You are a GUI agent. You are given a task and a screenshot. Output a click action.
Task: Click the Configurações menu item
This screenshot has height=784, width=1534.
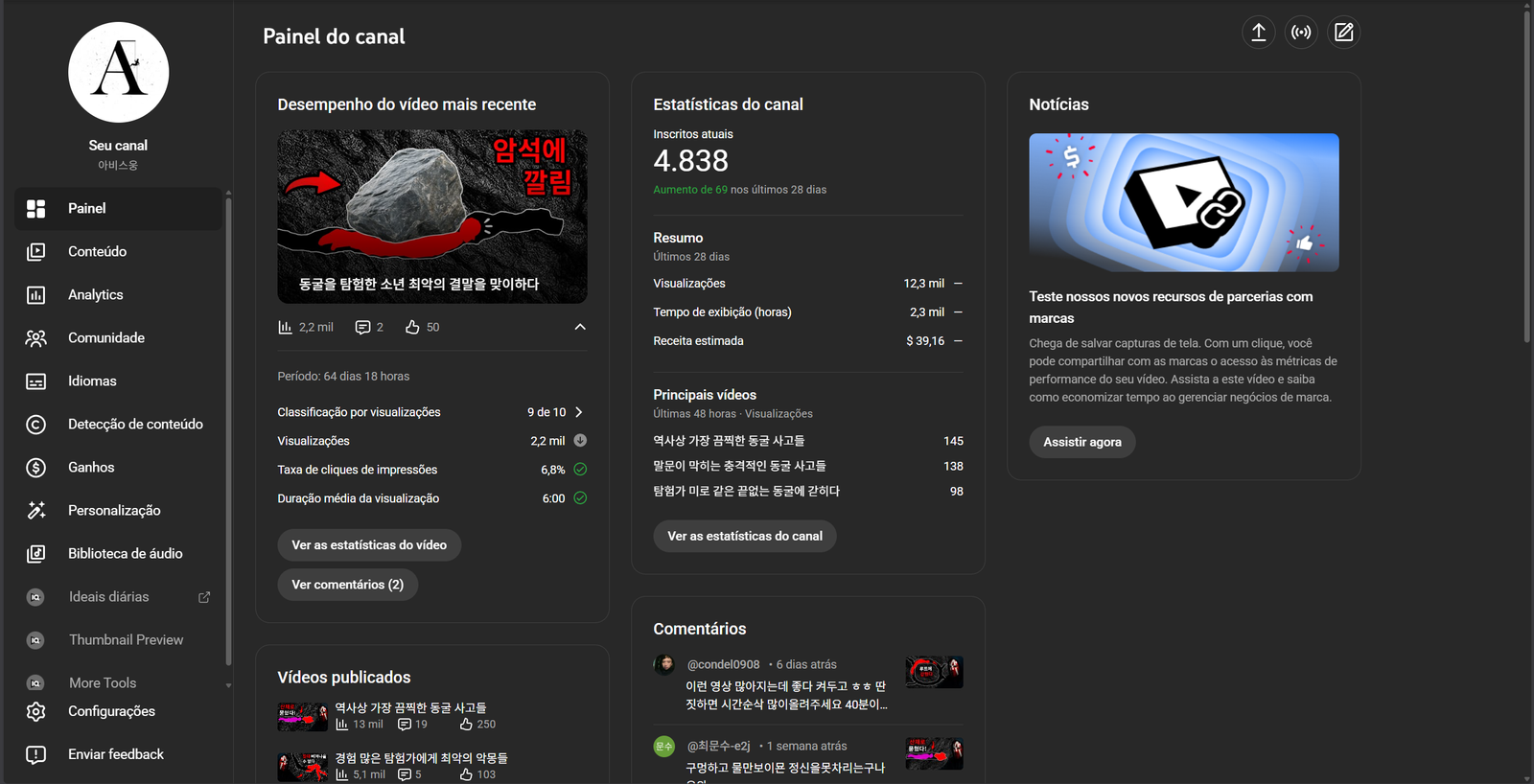click(x=118, y=711)
